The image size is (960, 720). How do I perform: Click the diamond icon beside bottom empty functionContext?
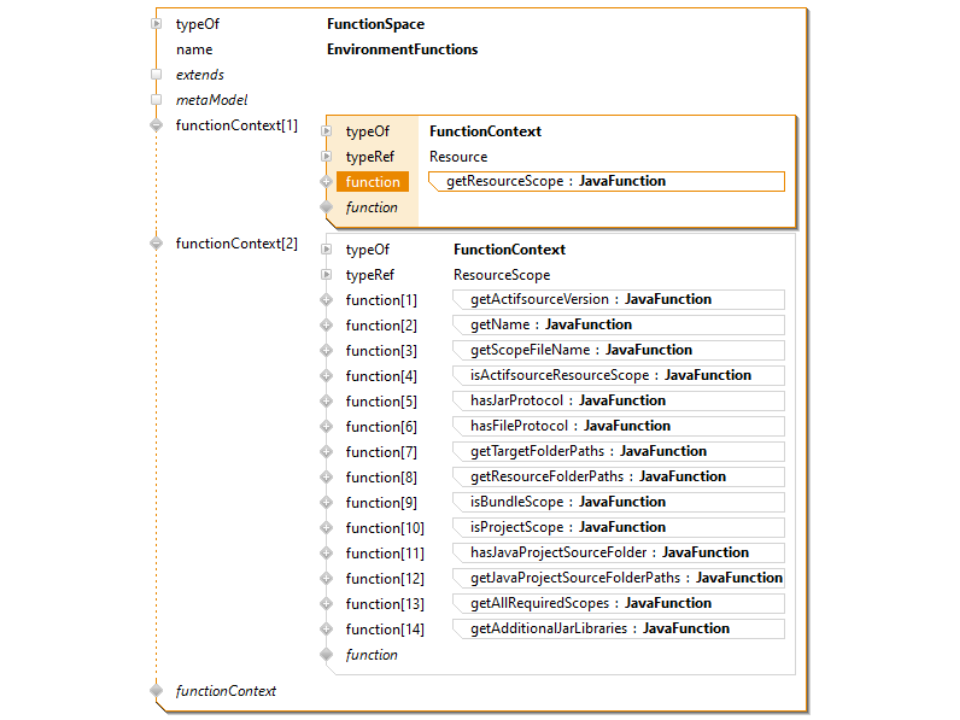tap(156, 691)
